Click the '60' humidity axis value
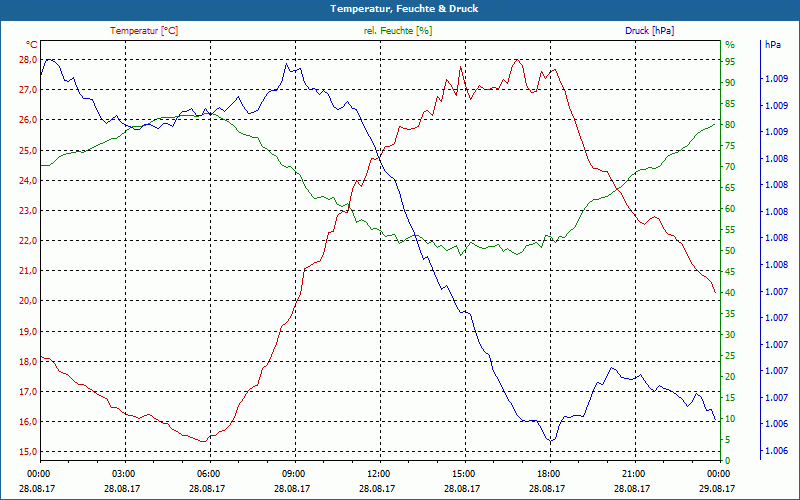The width and height of the screenshot is (800, 500). click(x=730, y=209)
